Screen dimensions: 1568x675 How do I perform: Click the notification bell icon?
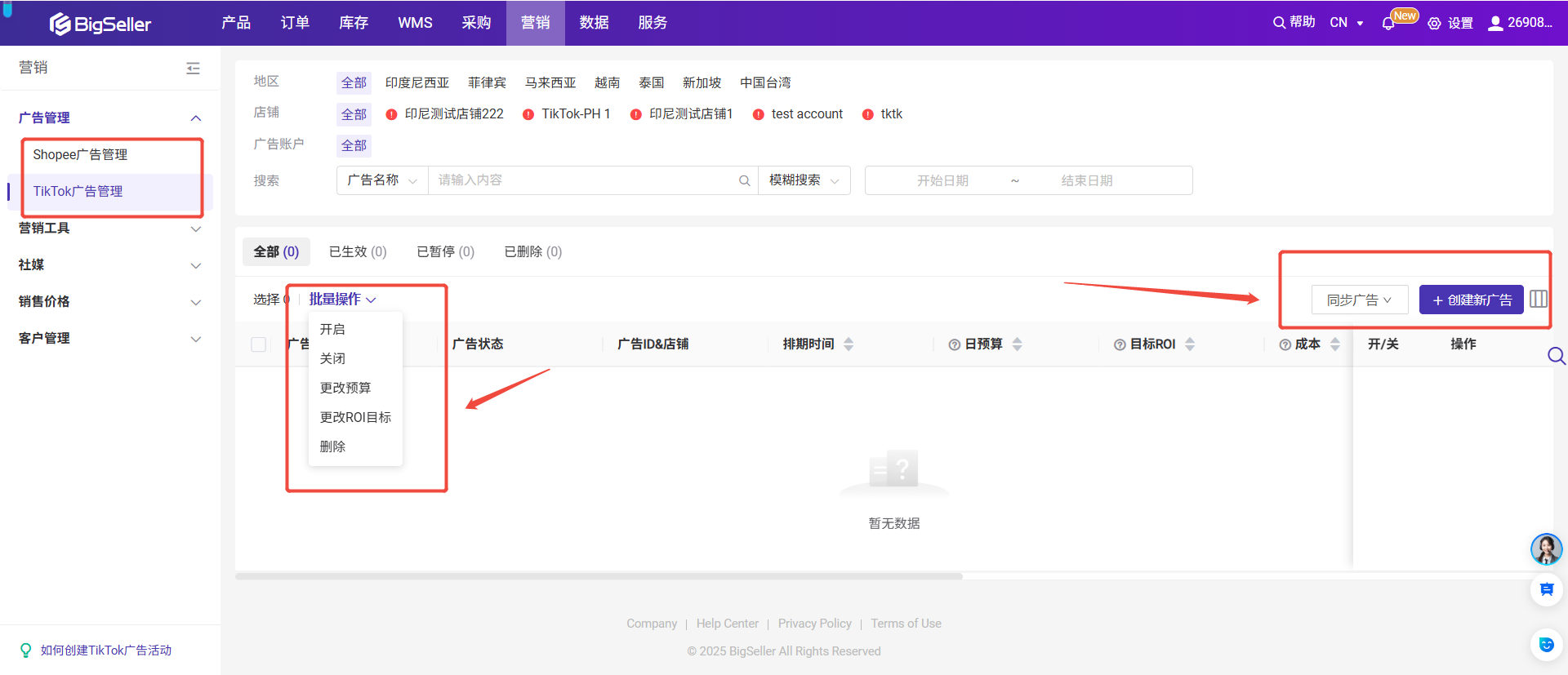click(x=1388, y=24)
